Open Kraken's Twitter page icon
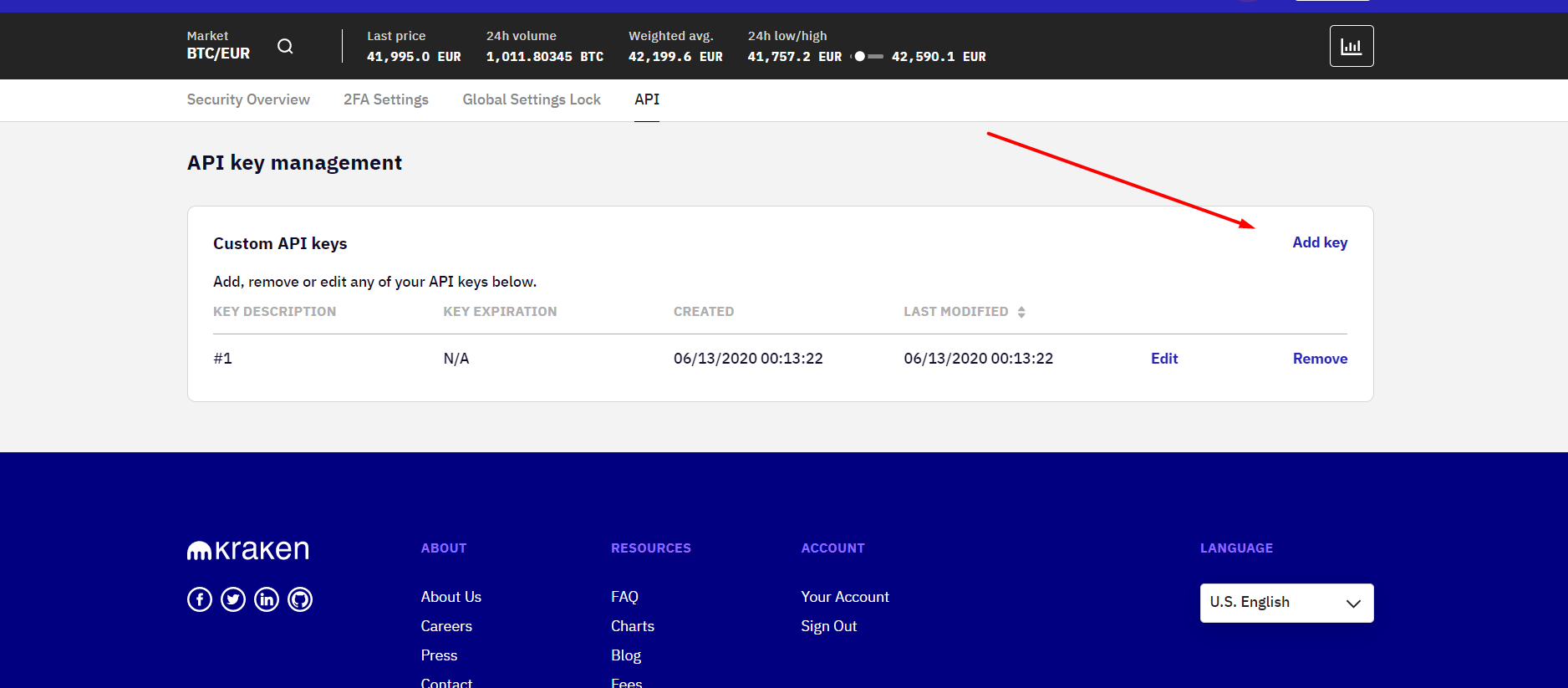1568x688 pixels. click(233, 599)
